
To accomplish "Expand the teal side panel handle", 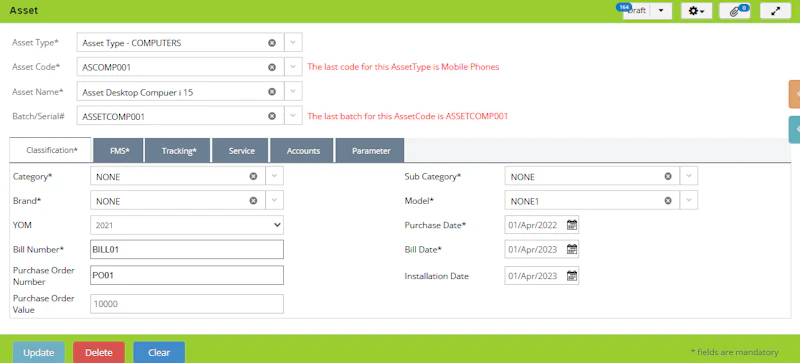I will 794,129.
